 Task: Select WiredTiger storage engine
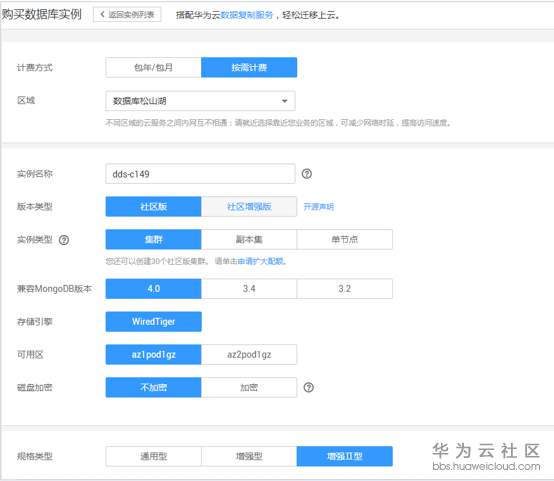point(153,322)
